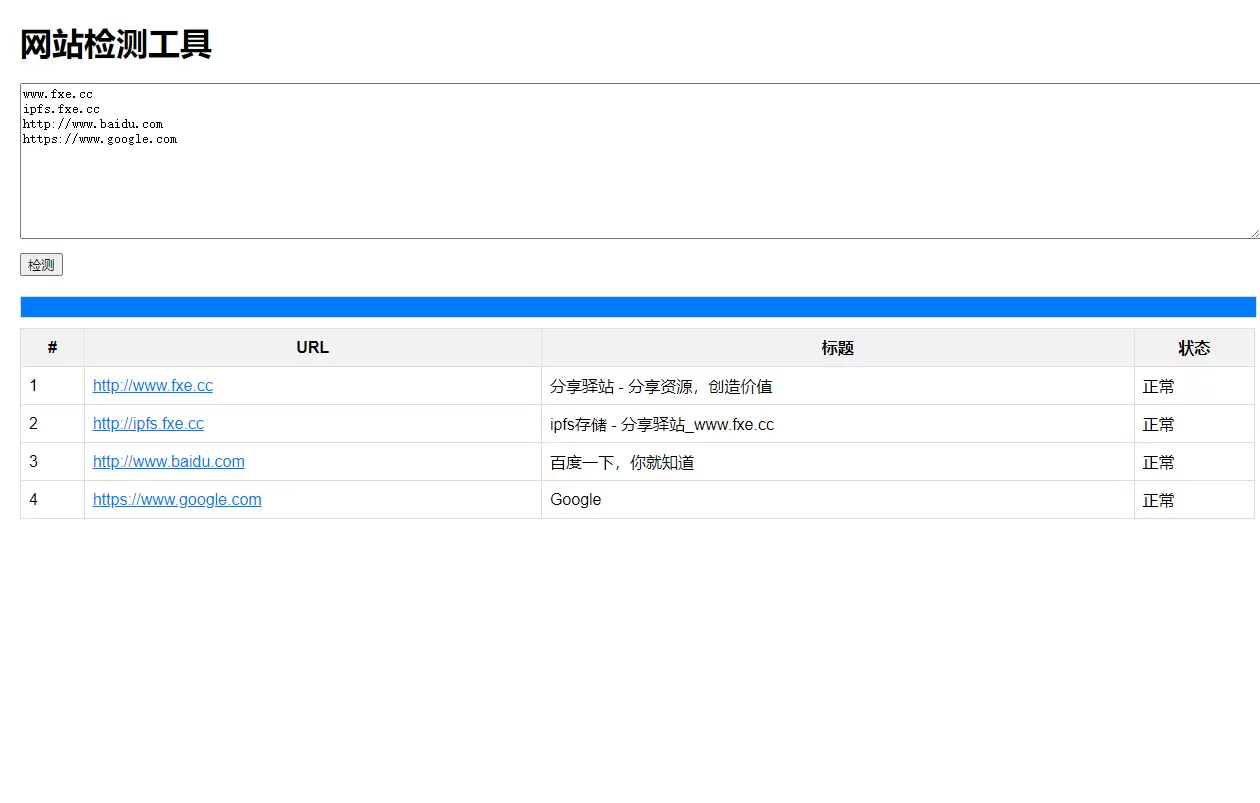Screen dimensions: 1260x803
Task: Open the http://www.baidu.com link
Action: pos(169,461)
